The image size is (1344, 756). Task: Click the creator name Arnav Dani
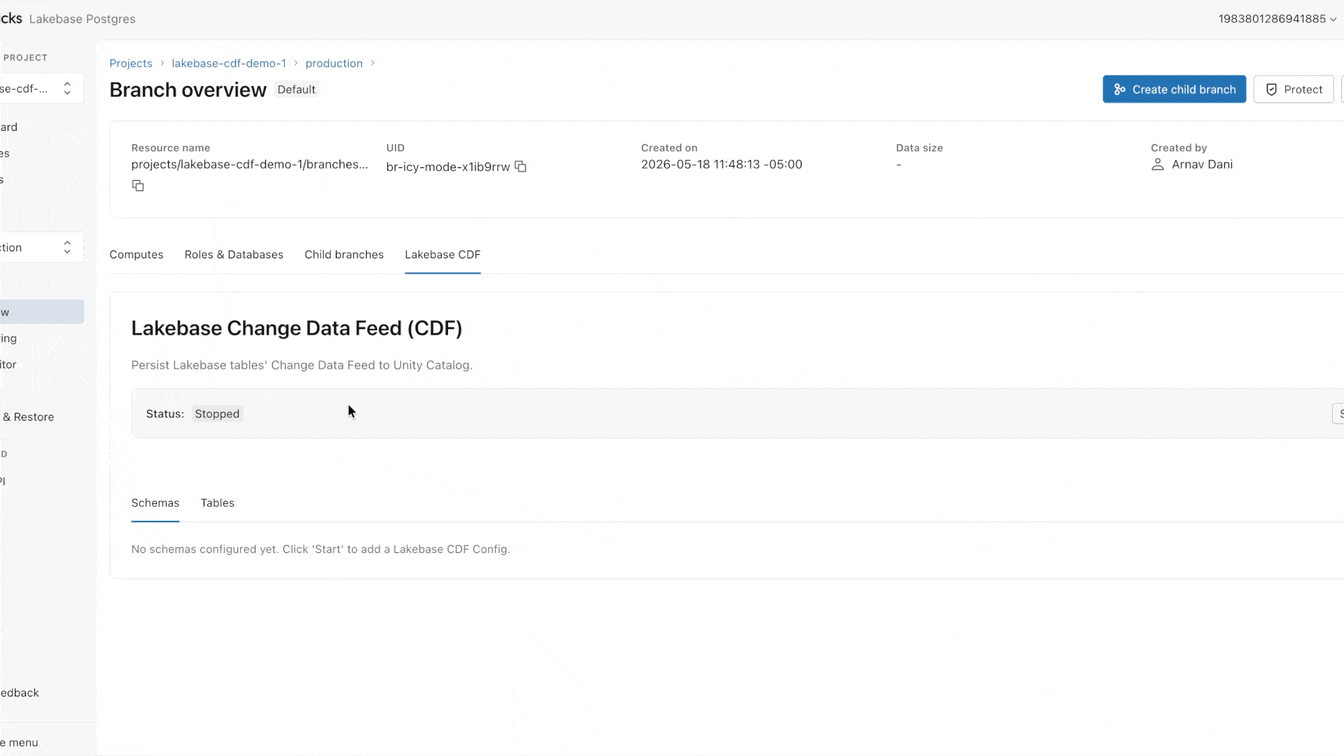coord(1202,165)
